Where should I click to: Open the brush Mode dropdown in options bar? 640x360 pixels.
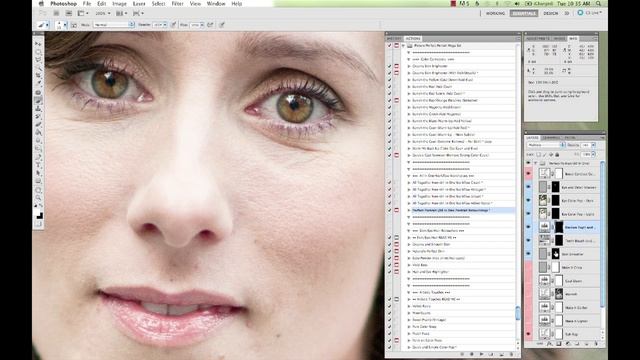pyautogui.click(x=114, y=25)
